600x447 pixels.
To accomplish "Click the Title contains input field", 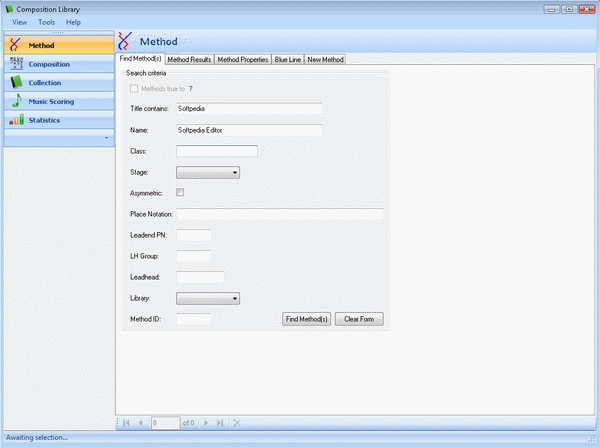I will [249, 109].
